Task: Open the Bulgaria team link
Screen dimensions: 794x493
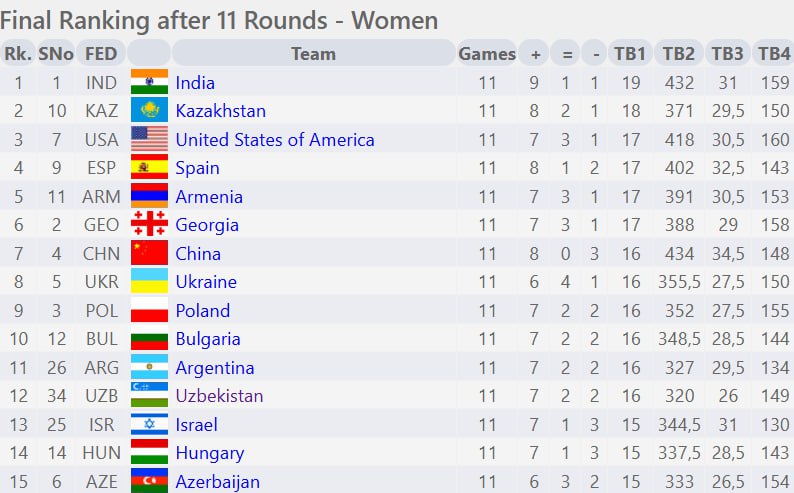Action: click(208, 339)
